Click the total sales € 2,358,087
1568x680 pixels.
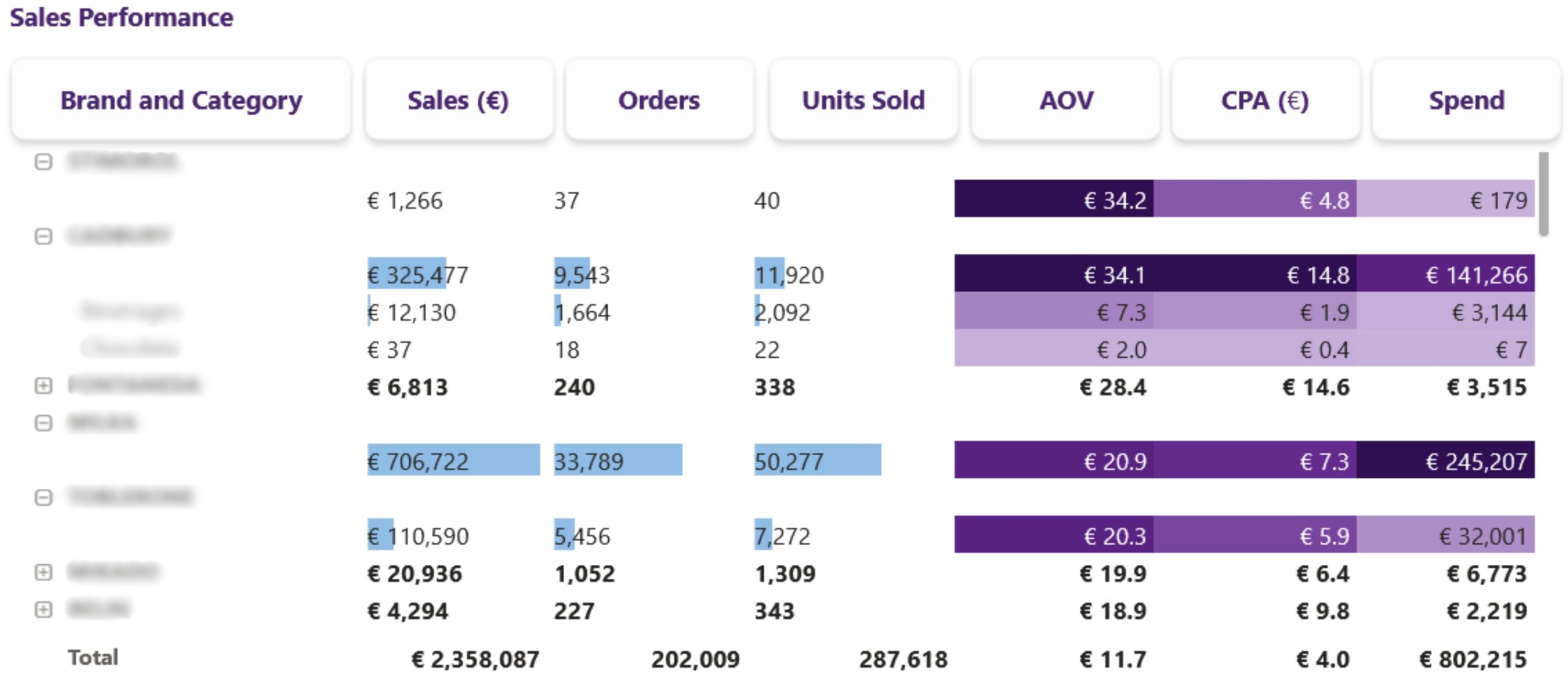pos(475,660)
